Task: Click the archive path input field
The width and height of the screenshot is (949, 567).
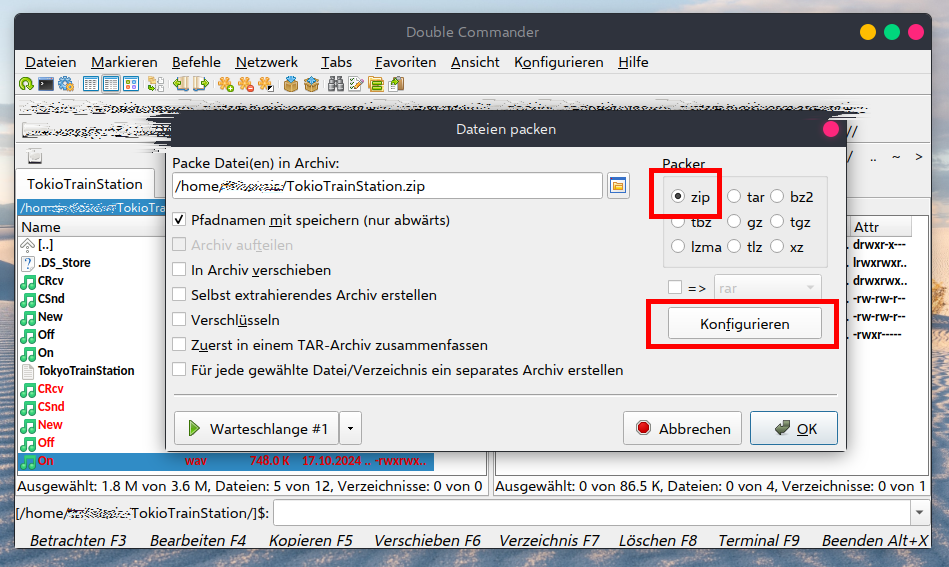Action: [386, 186]
